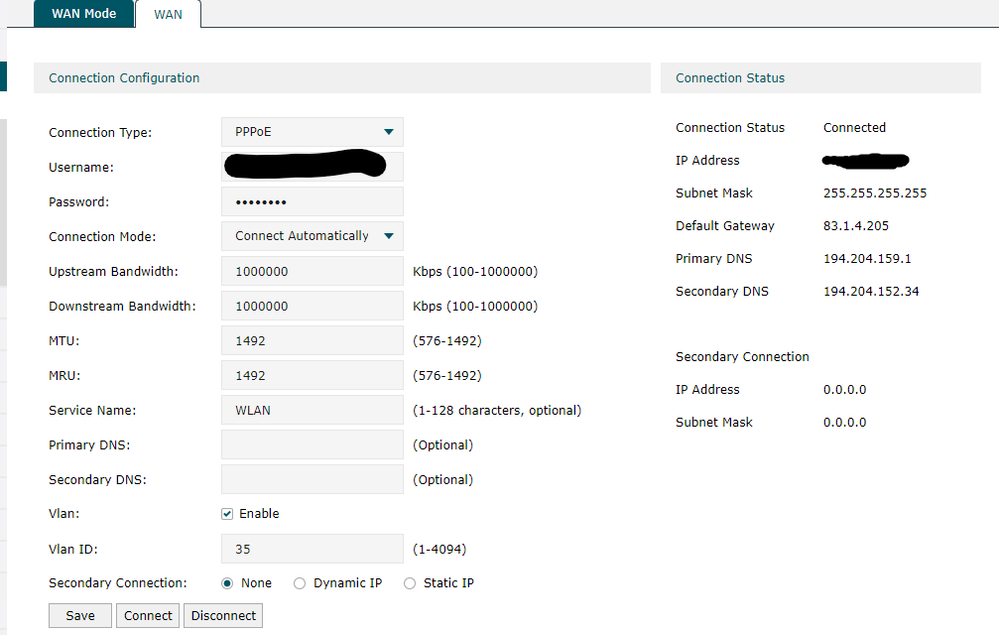Click the Username input field
The height and width of the screenshot is (635, 999).
pos(312,167)
